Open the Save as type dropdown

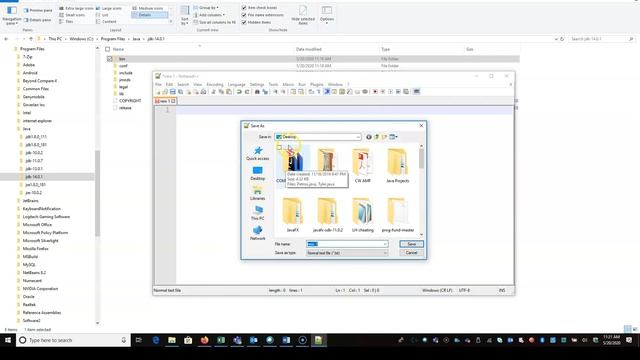coord(347,253)
